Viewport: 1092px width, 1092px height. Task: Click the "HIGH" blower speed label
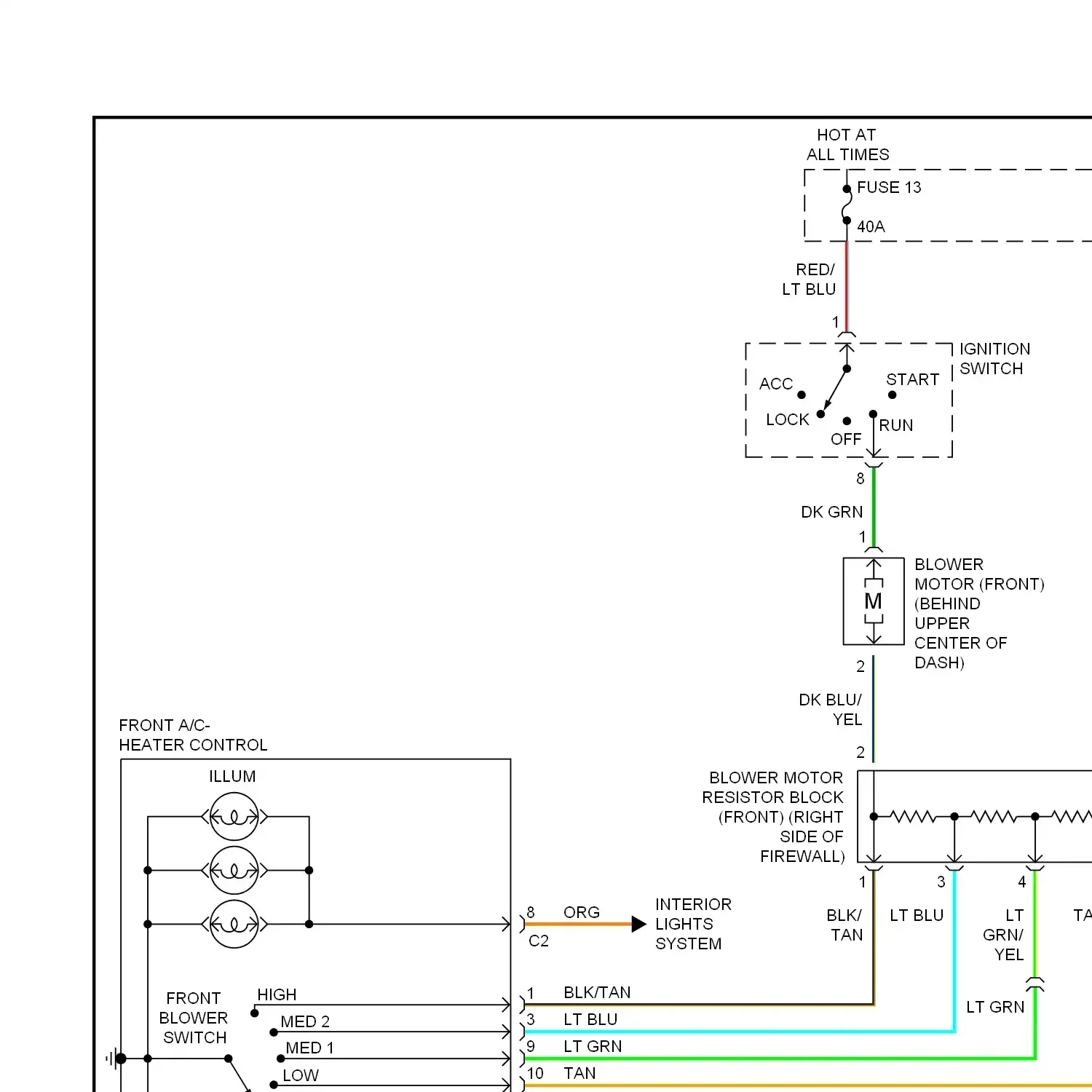point(277,994)
